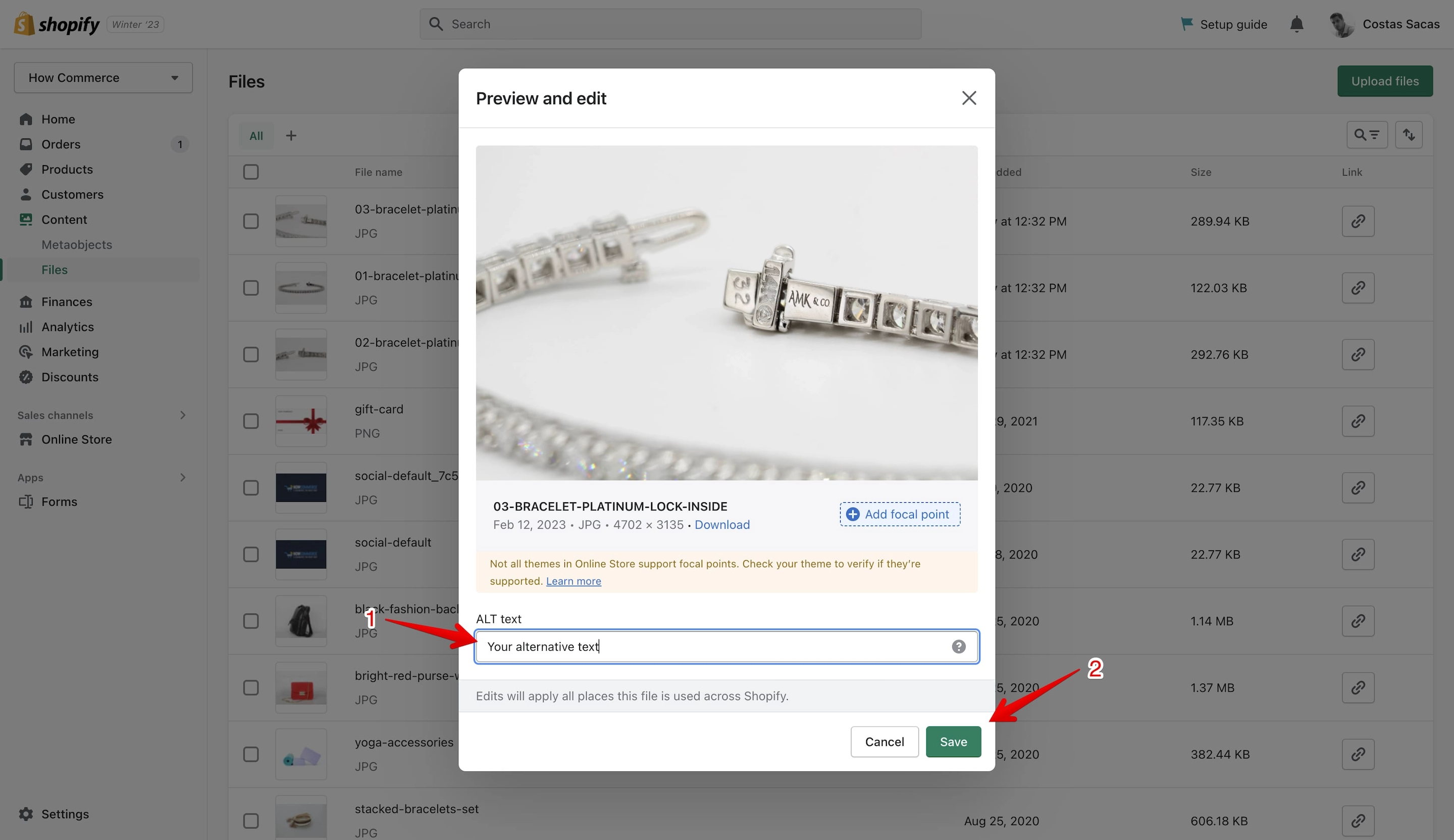Open the How Commerce store dropdown
The width and height of the screenshot is (1454, 840).
coord(103,77)
